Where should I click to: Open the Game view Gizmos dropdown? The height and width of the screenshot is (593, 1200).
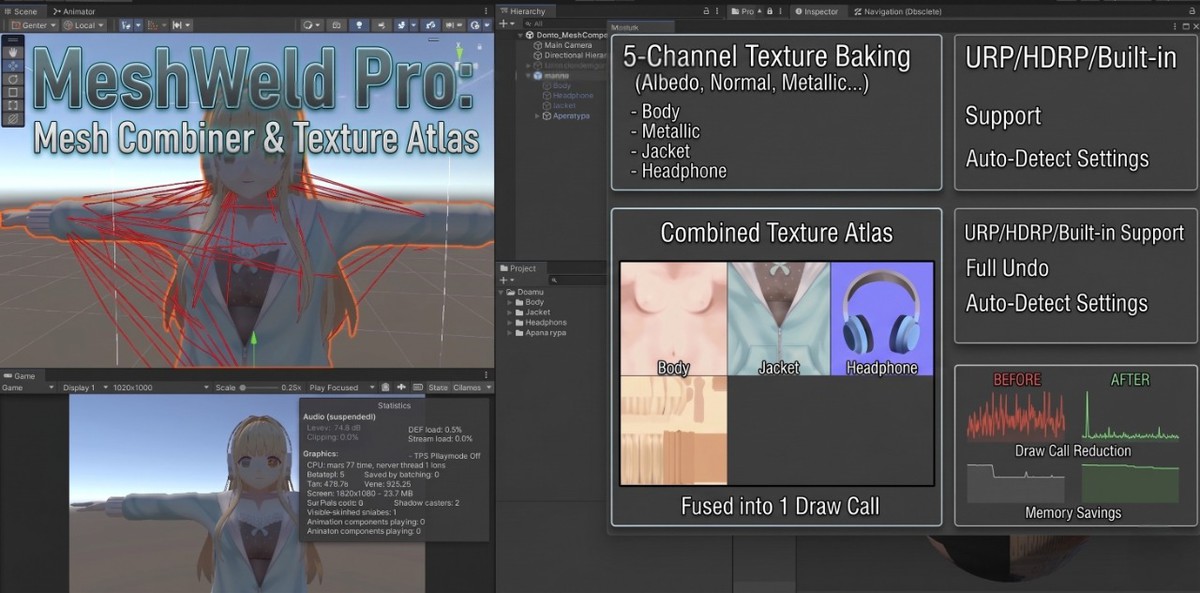coord(472,387)
